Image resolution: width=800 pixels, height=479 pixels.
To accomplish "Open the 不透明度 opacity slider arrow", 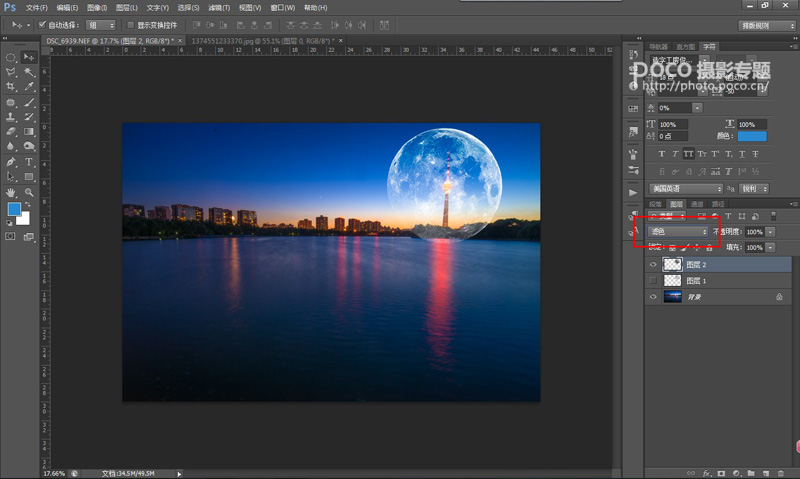I will click(x=770, y=232).
